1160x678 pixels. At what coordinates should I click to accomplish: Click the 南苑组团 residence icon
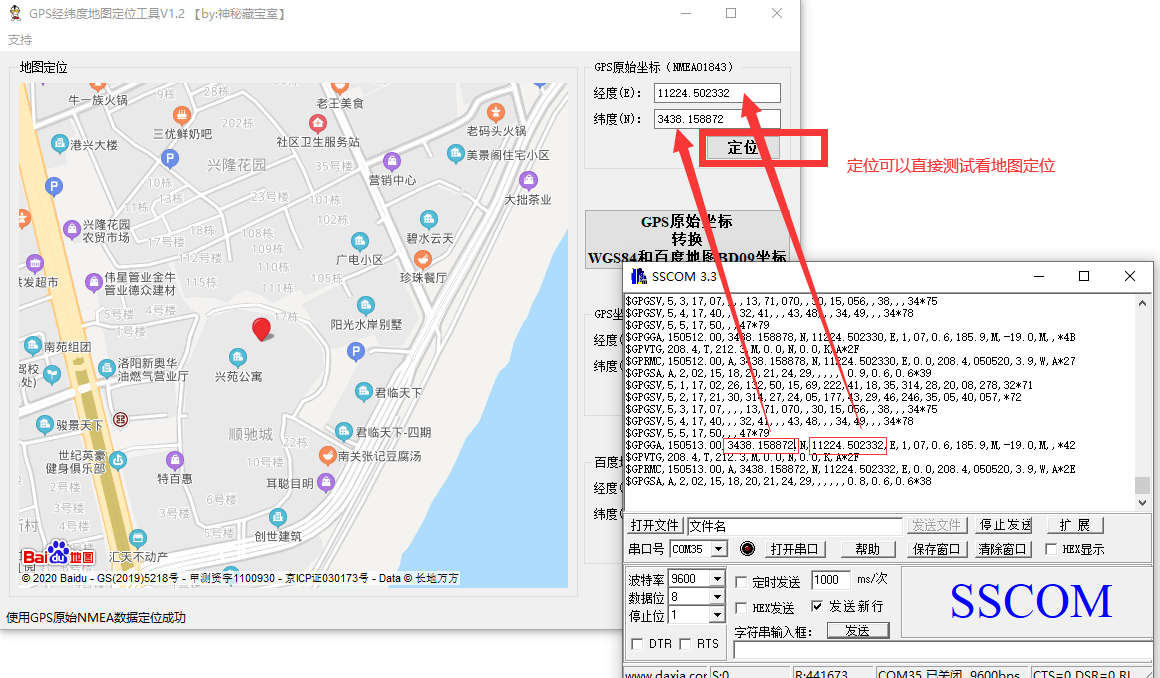point(33,346)
